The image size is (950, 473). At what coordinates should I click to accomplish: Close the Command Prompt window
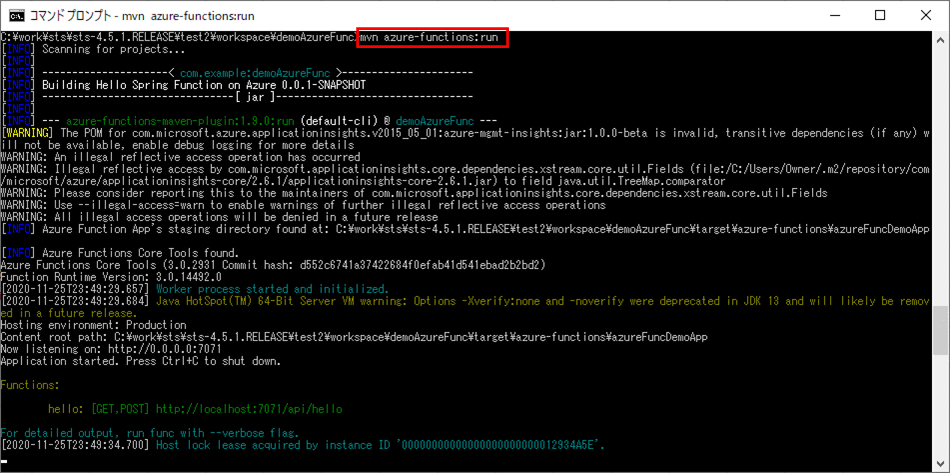coord(926,15)
